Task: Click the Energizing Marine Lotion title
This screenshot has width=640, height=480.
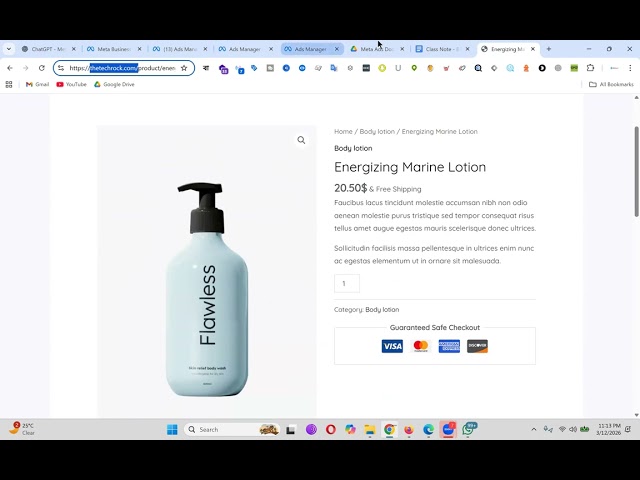Action: [x=410, y=167]
